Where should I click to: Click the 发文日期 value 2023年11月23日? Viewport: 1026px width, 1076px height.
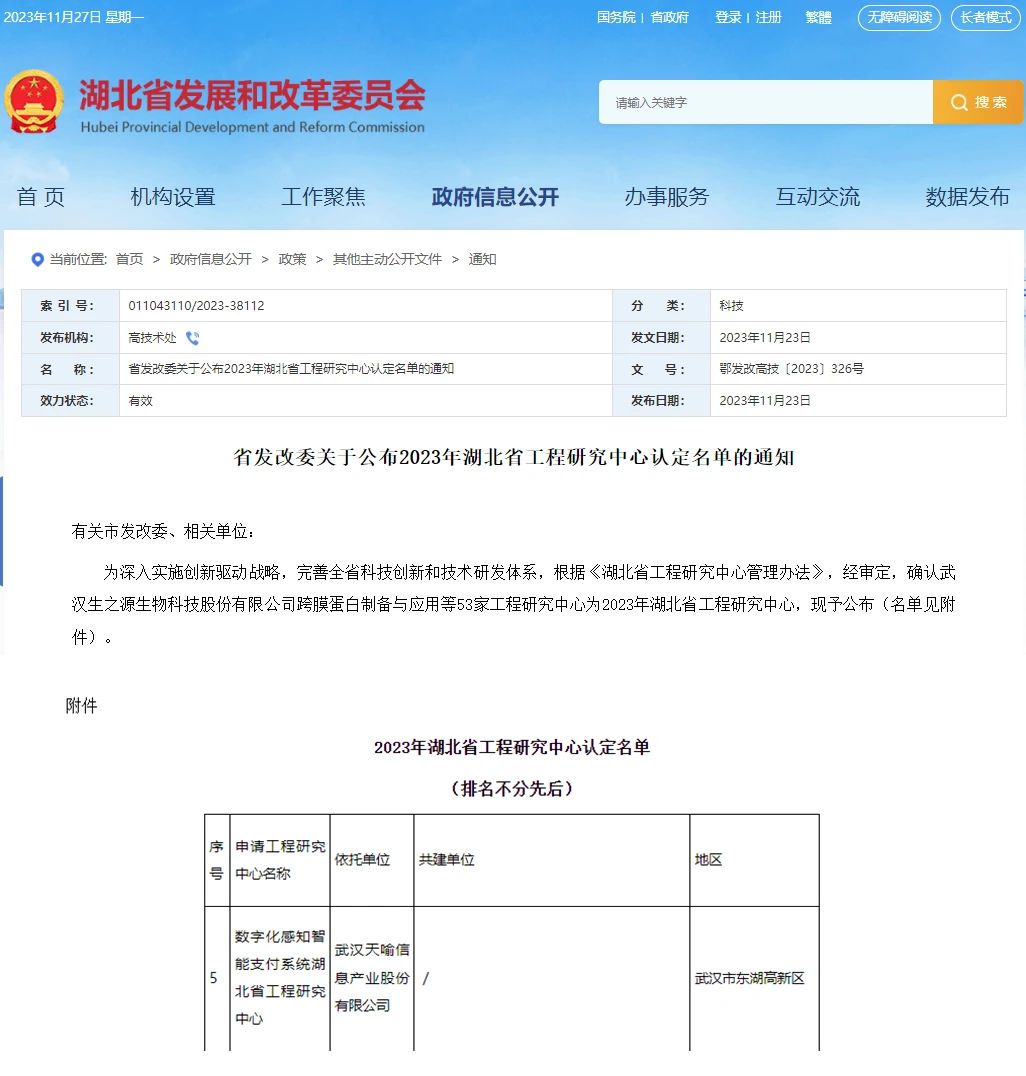[x=765, y=338]
